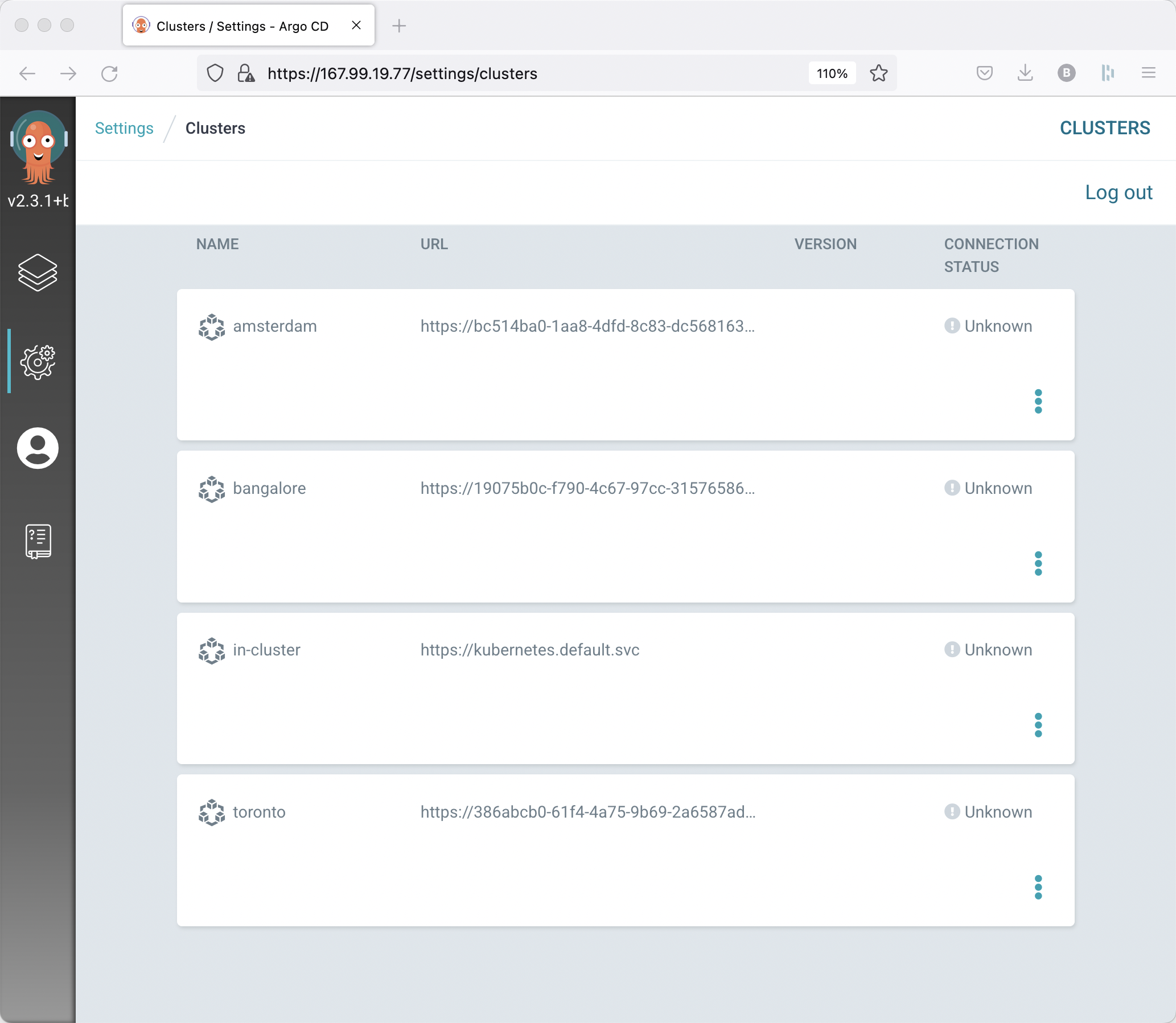This screenshot has width=1176, height=1023.
Task: Click the Settings gears sidebar icon
Action: tap(38, 361)
